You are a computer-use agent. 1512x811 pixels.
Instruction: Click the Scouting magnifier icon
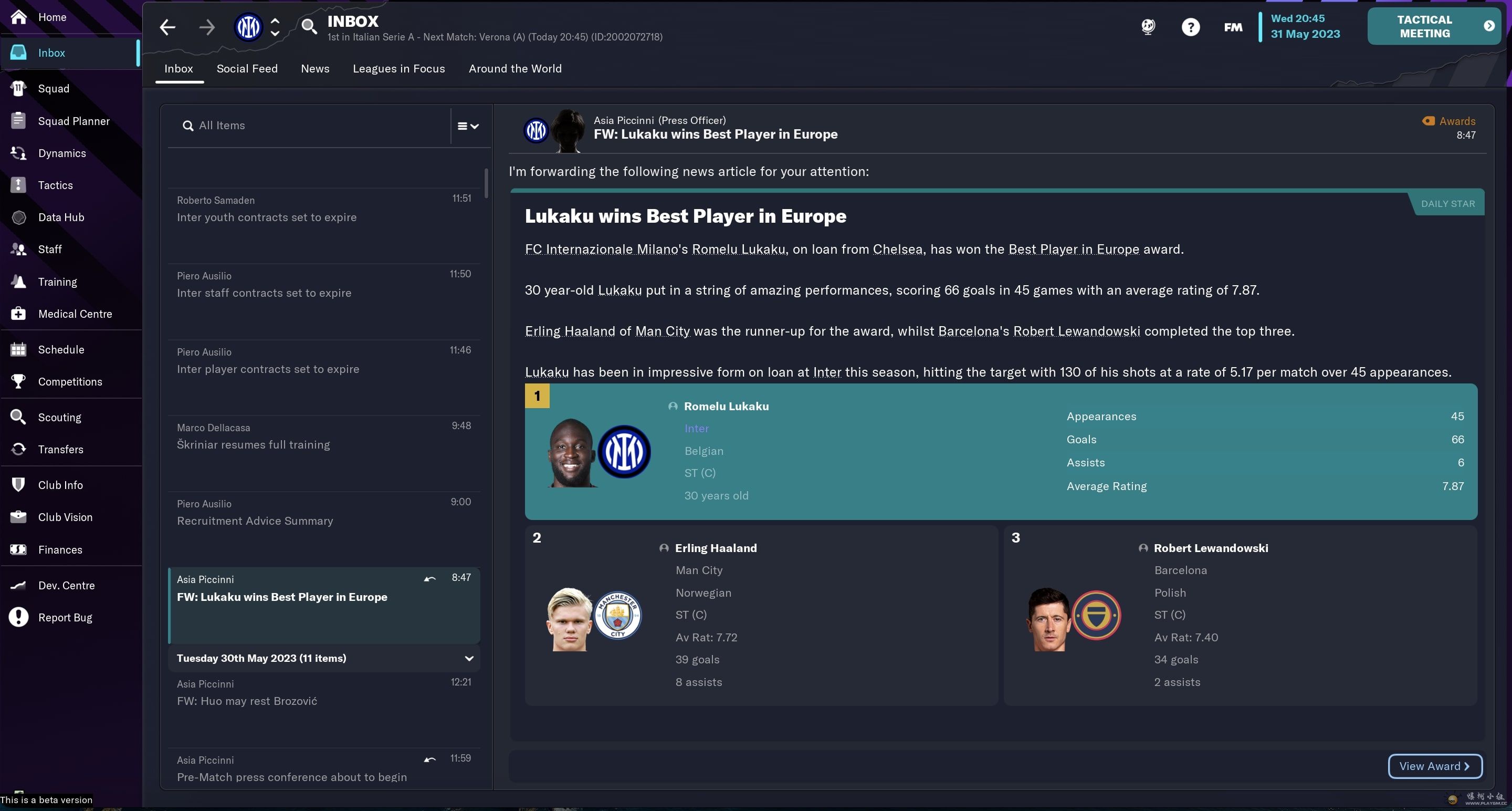pos(18,417)
